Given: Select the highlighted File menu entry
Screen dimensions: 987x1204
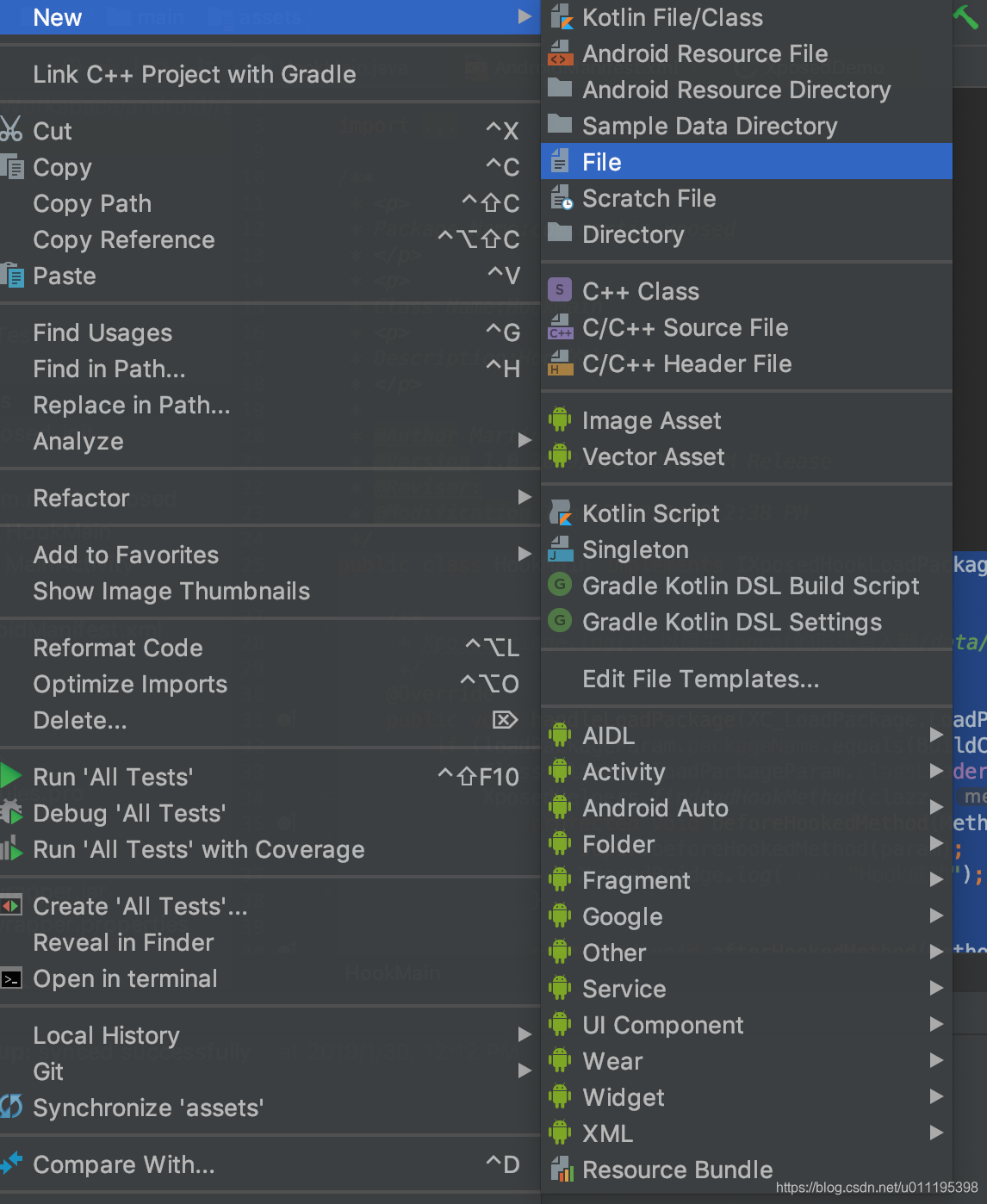Looking at the screenshot, I should (x=746, y=161).
